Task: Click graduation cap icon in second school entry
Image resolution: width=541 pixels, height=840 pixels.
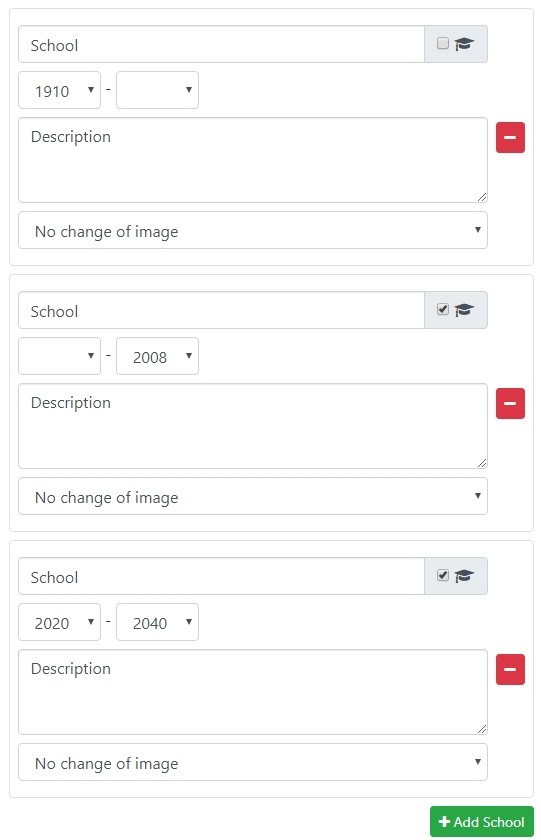Action: (464, 310)
